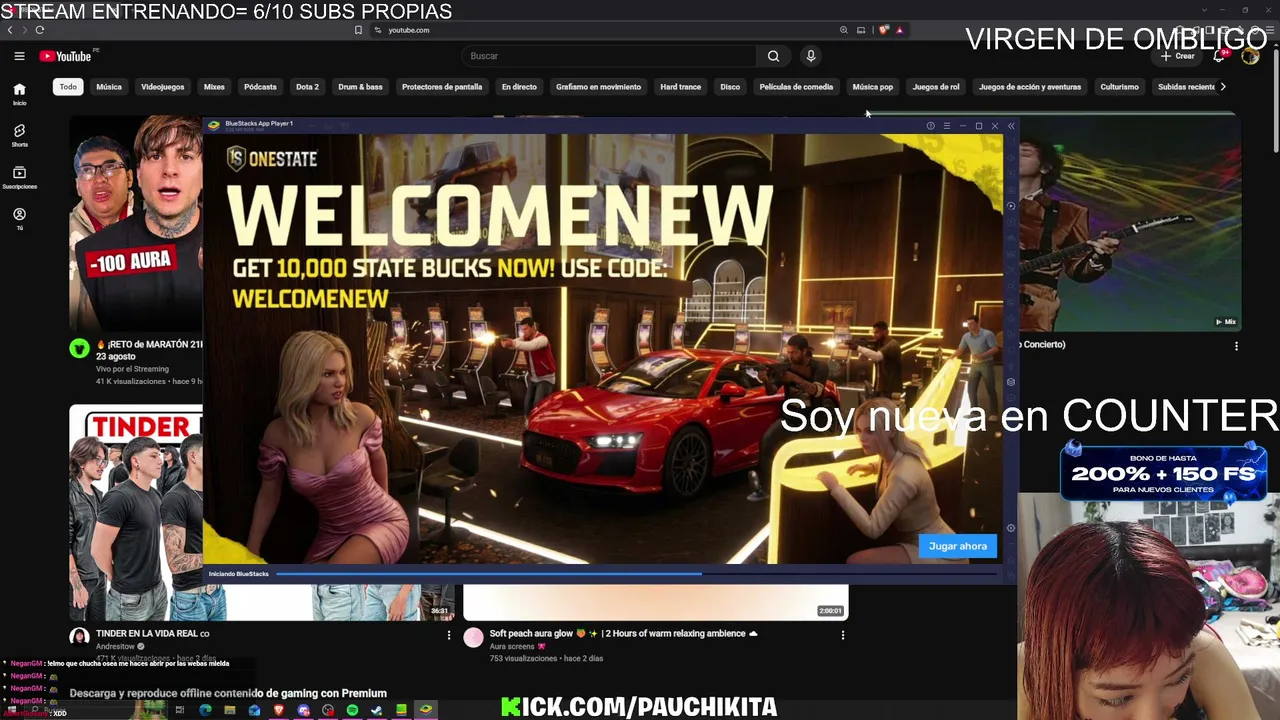Click the Jugar ahora button
This screenshot has height=720, width=1280.
click(x=958, y=546)
